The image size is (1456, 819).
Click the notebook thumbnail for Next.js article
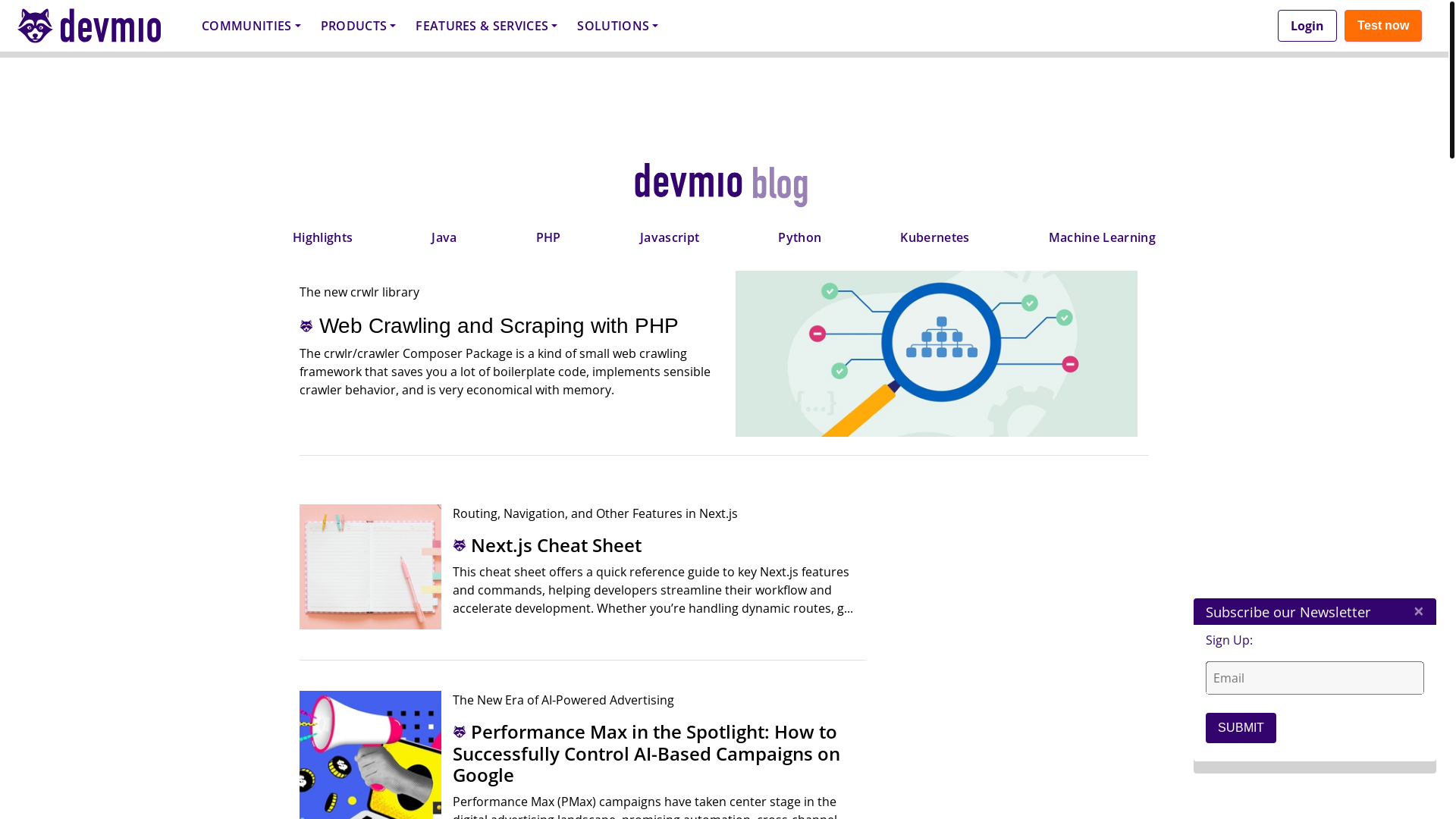[370, 566]
